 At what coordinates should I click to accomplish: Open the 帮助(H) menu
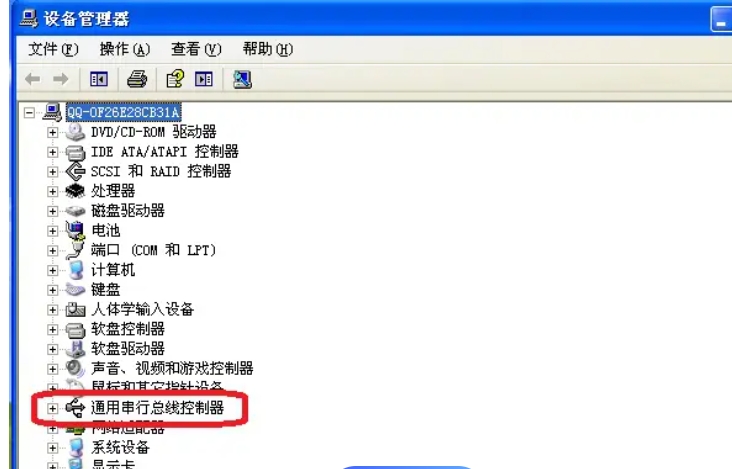(267, 49)
